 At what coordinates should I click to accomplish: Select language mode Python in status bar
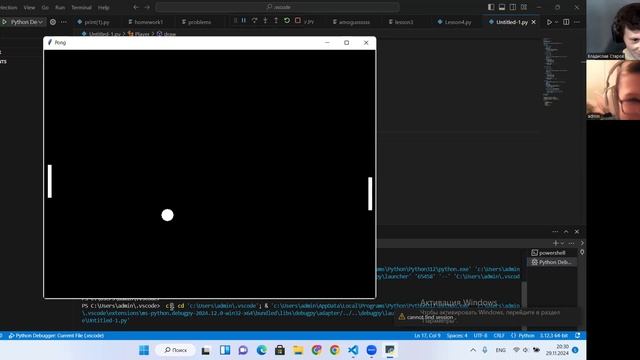(523, 336)
